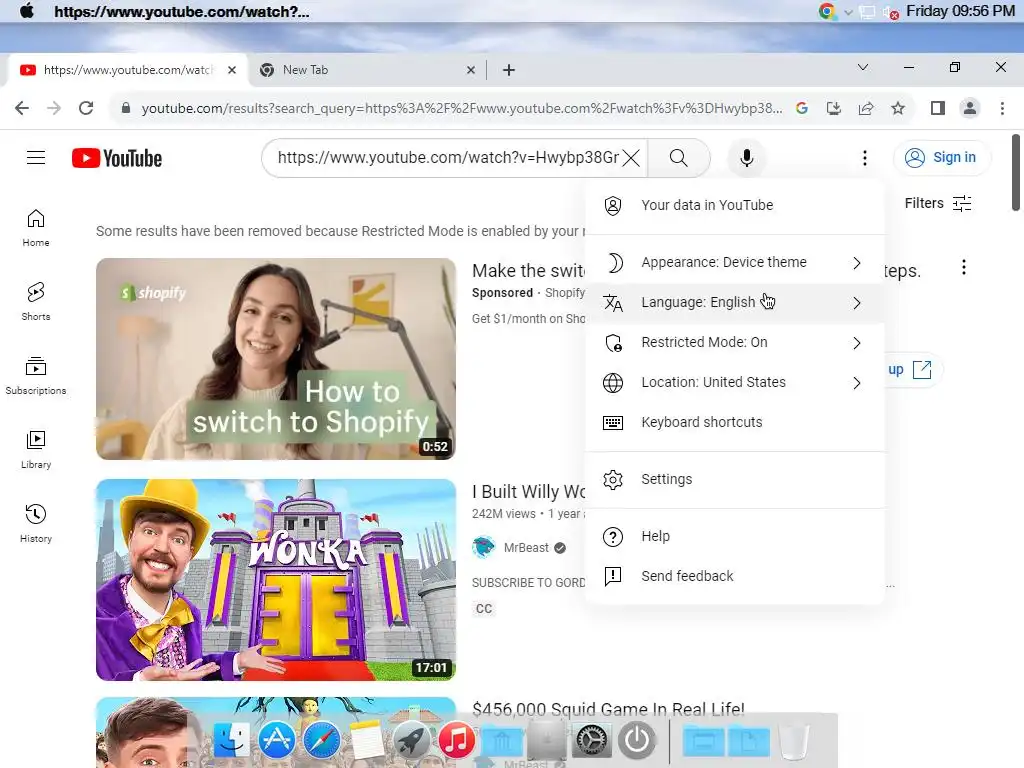The height and width of the screenshot is (768, 1024).
Task: Choose Send feedback menu entry
Action: tap(735, 576)
